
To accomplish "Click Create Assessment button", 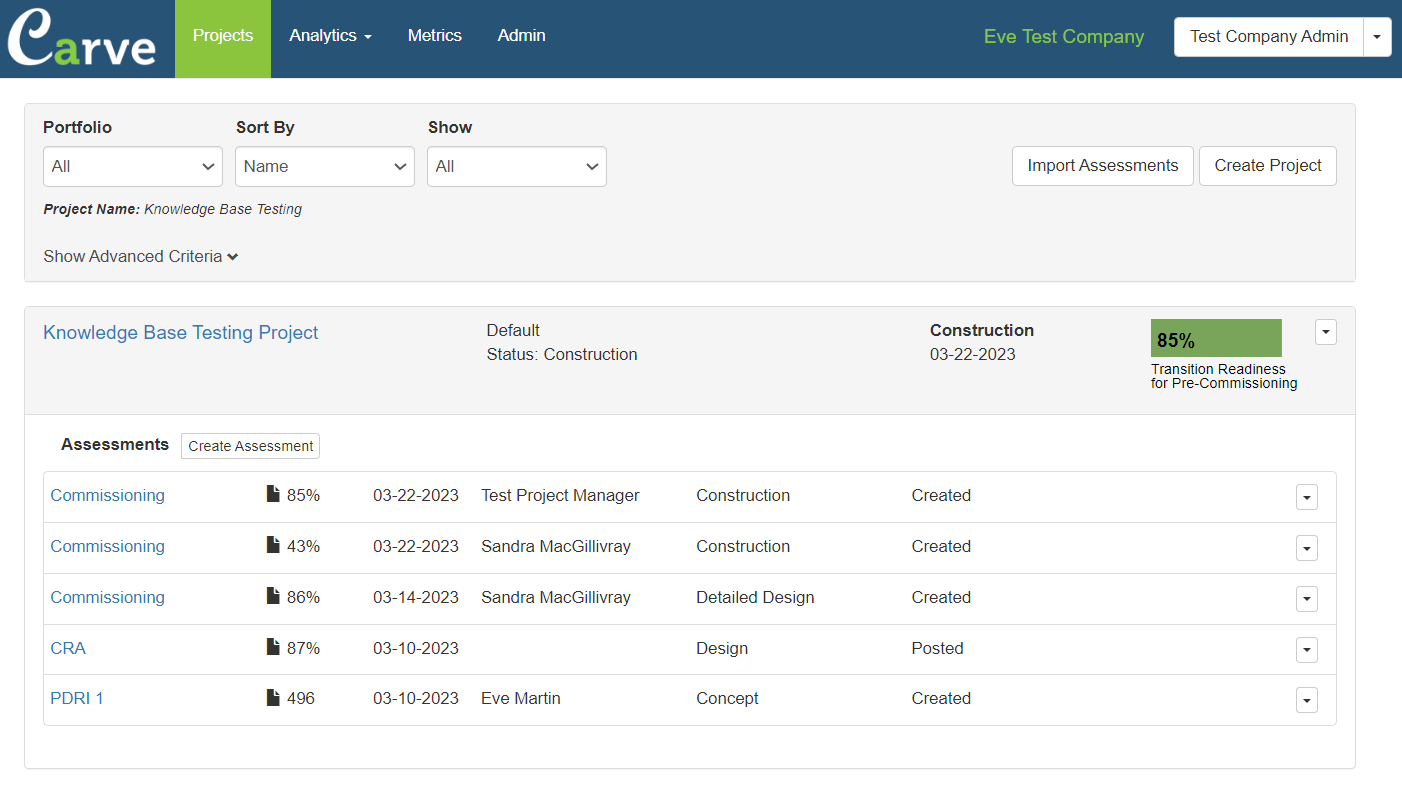I will [x=250, y=446].
